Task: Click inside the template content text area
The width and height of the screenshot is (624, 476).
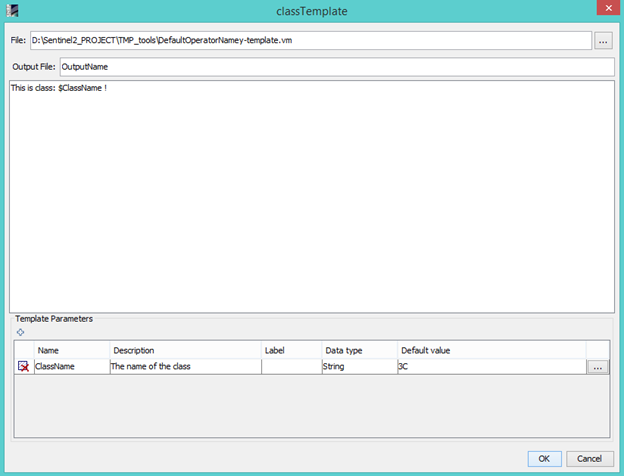Action: [x=310, y=200]
